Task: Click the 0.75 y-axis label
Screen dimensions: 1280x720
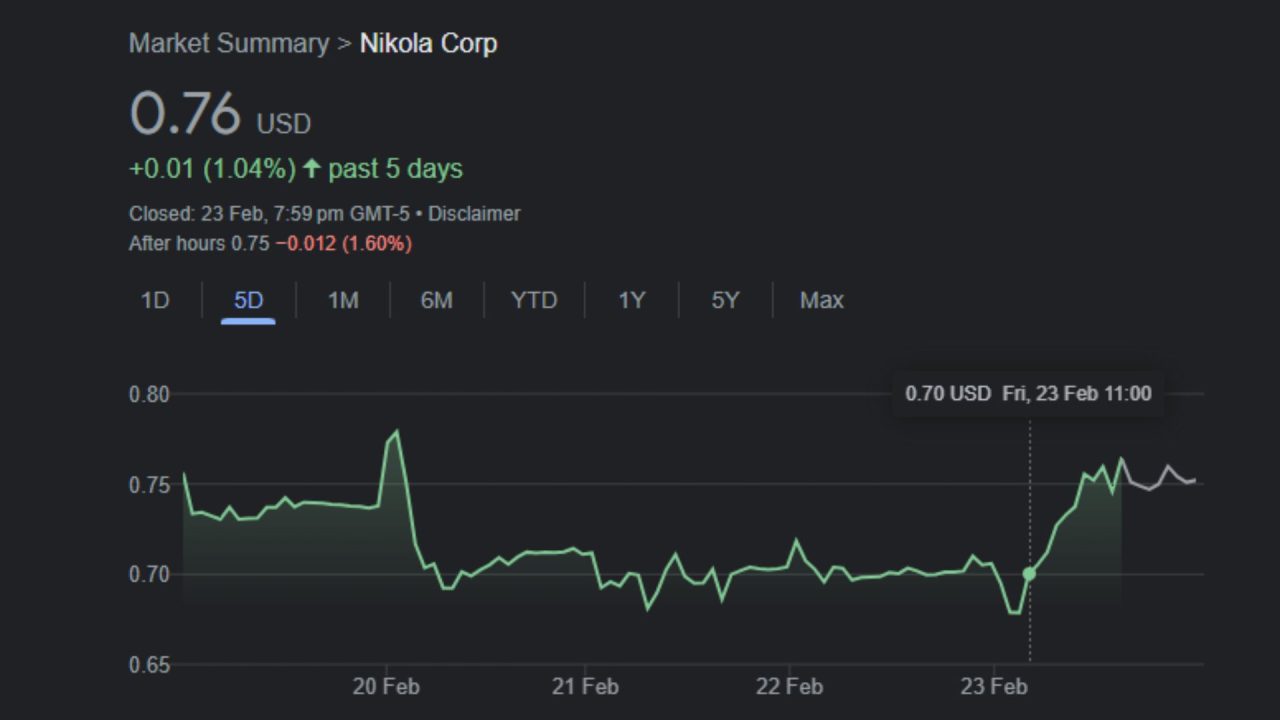Action: click(149, 485)
